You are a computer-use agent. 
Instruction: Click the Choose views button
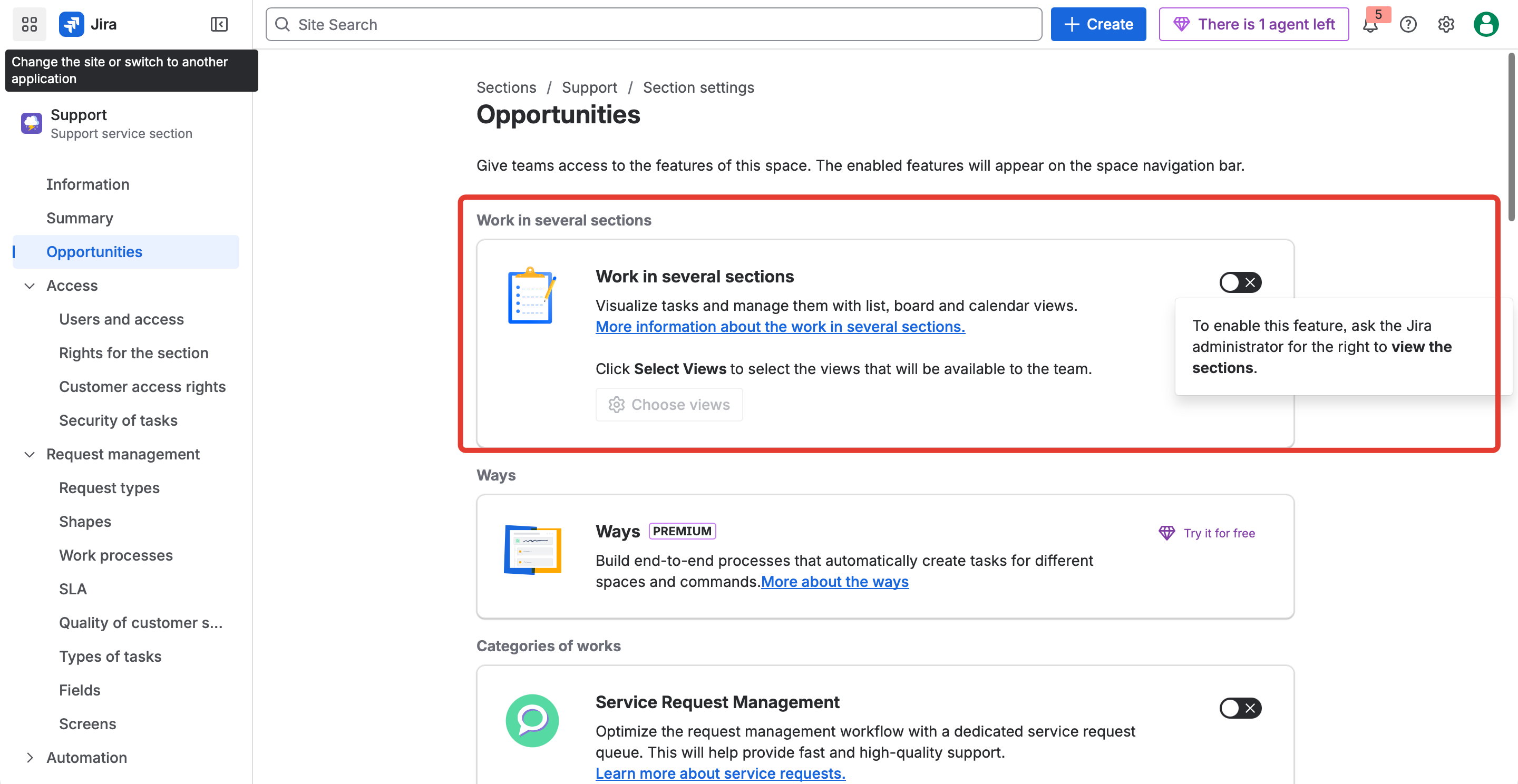click(669, 405)
